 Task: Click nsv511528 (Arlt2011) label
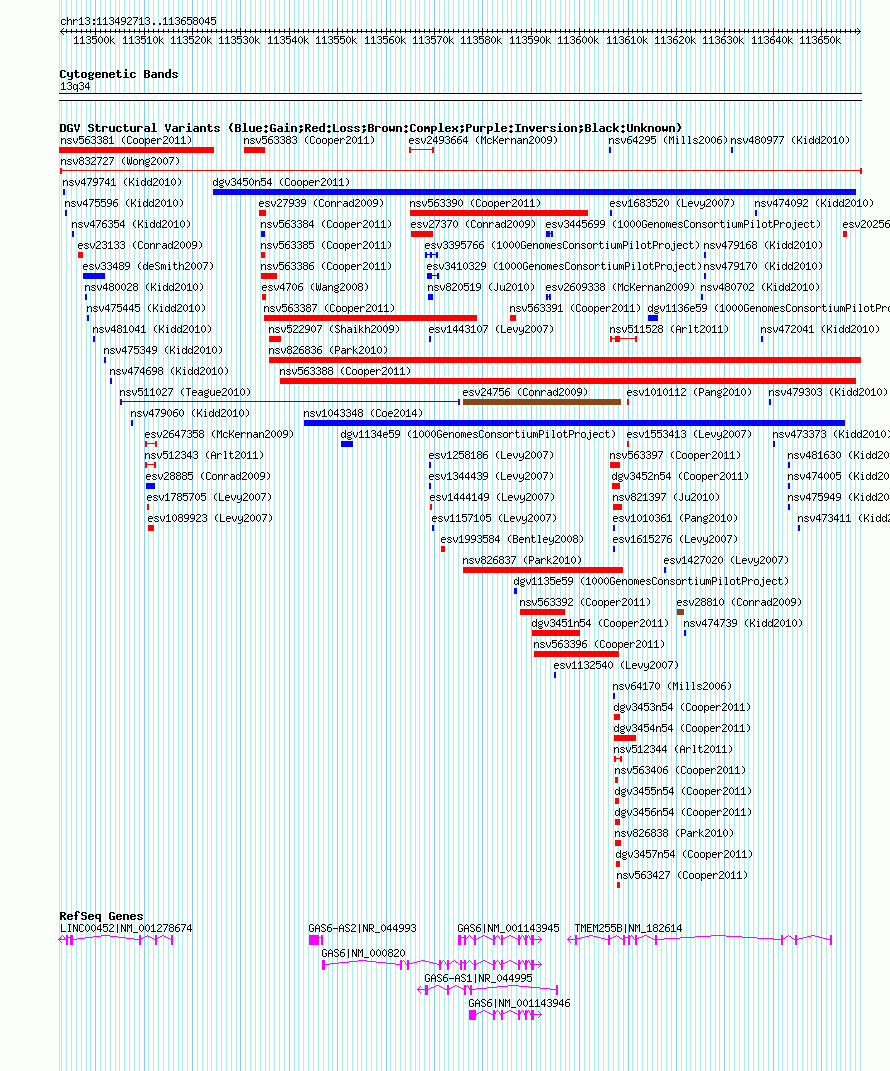(669, 330)
